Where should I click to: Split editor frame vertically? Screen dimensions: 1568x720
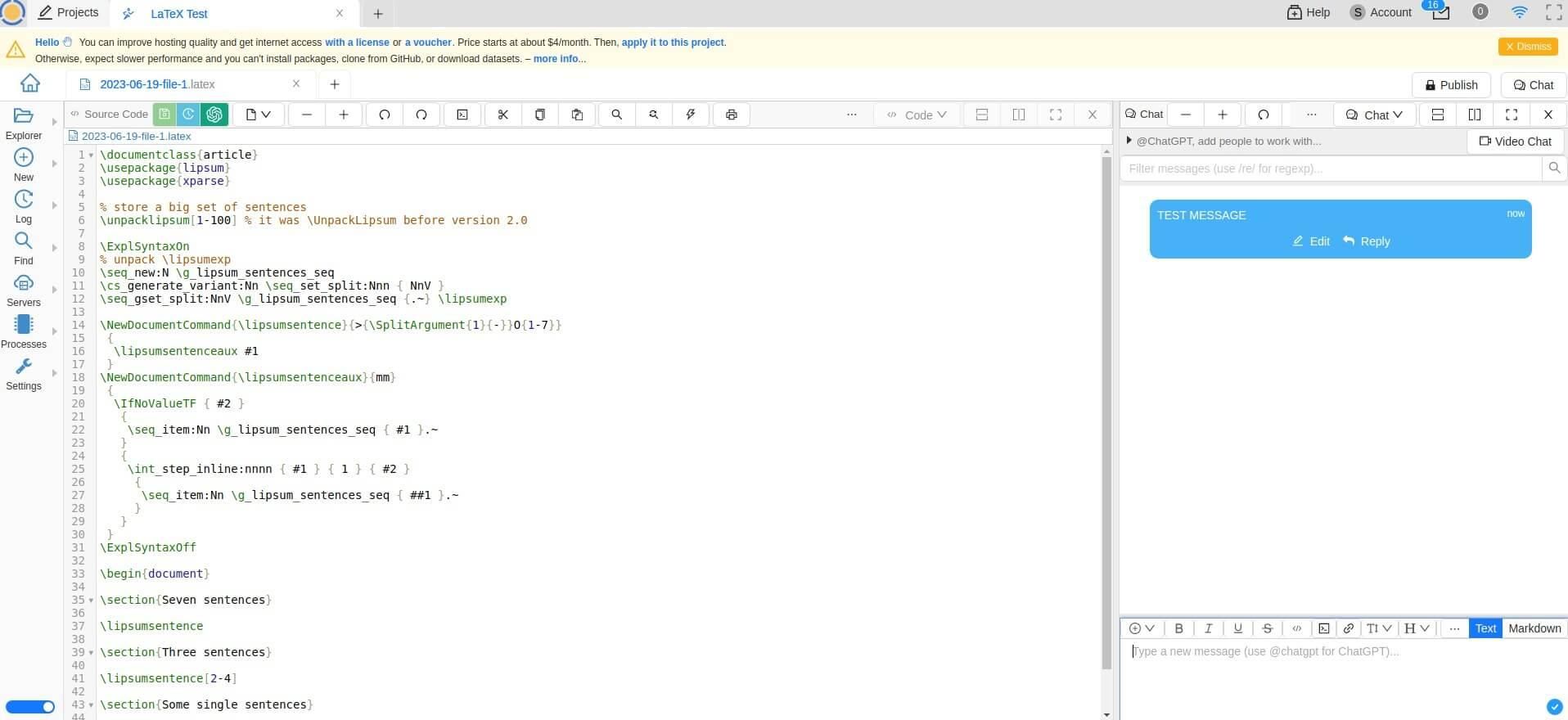[1019, 115]
